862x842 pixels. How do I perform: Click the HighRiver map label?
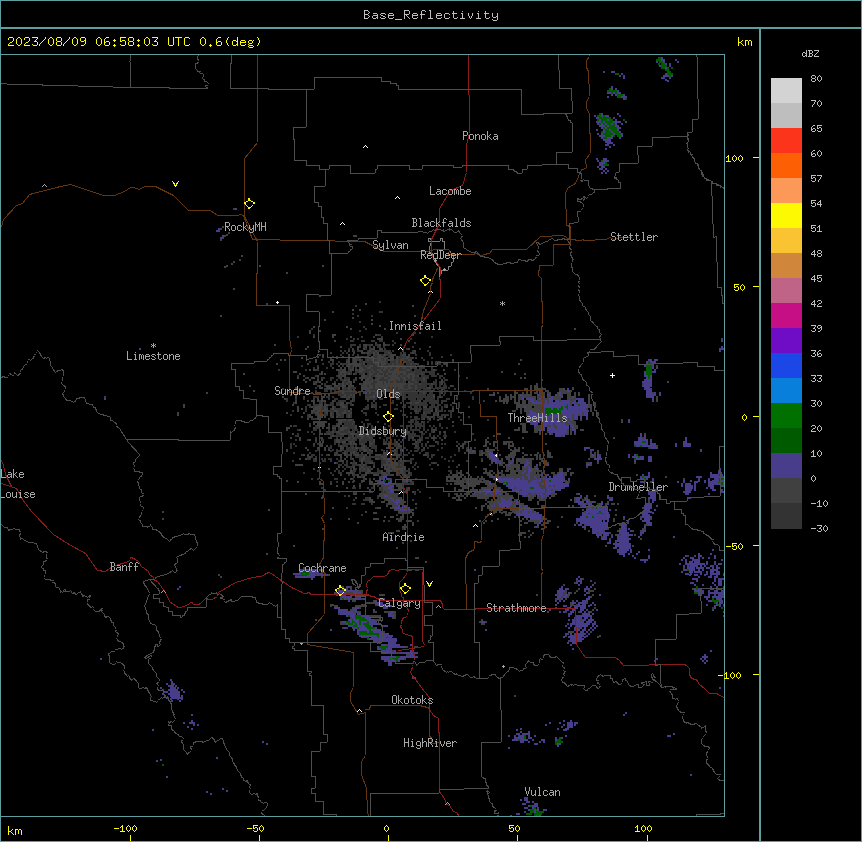click(x=430, y=743)
